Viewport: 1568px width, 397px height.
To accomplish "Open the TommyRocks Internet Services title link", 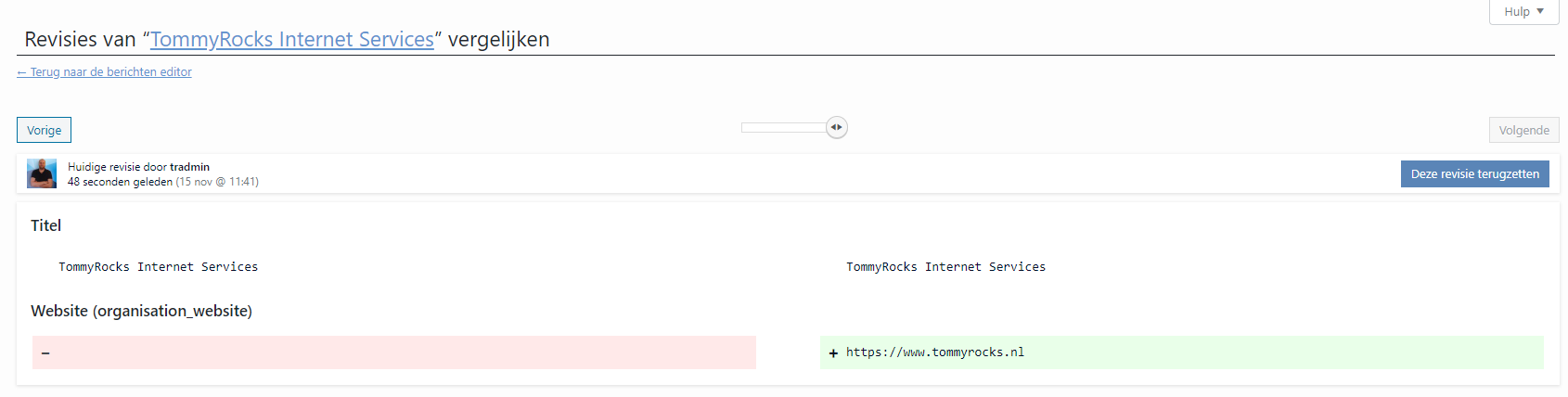I will click(291, 39).
